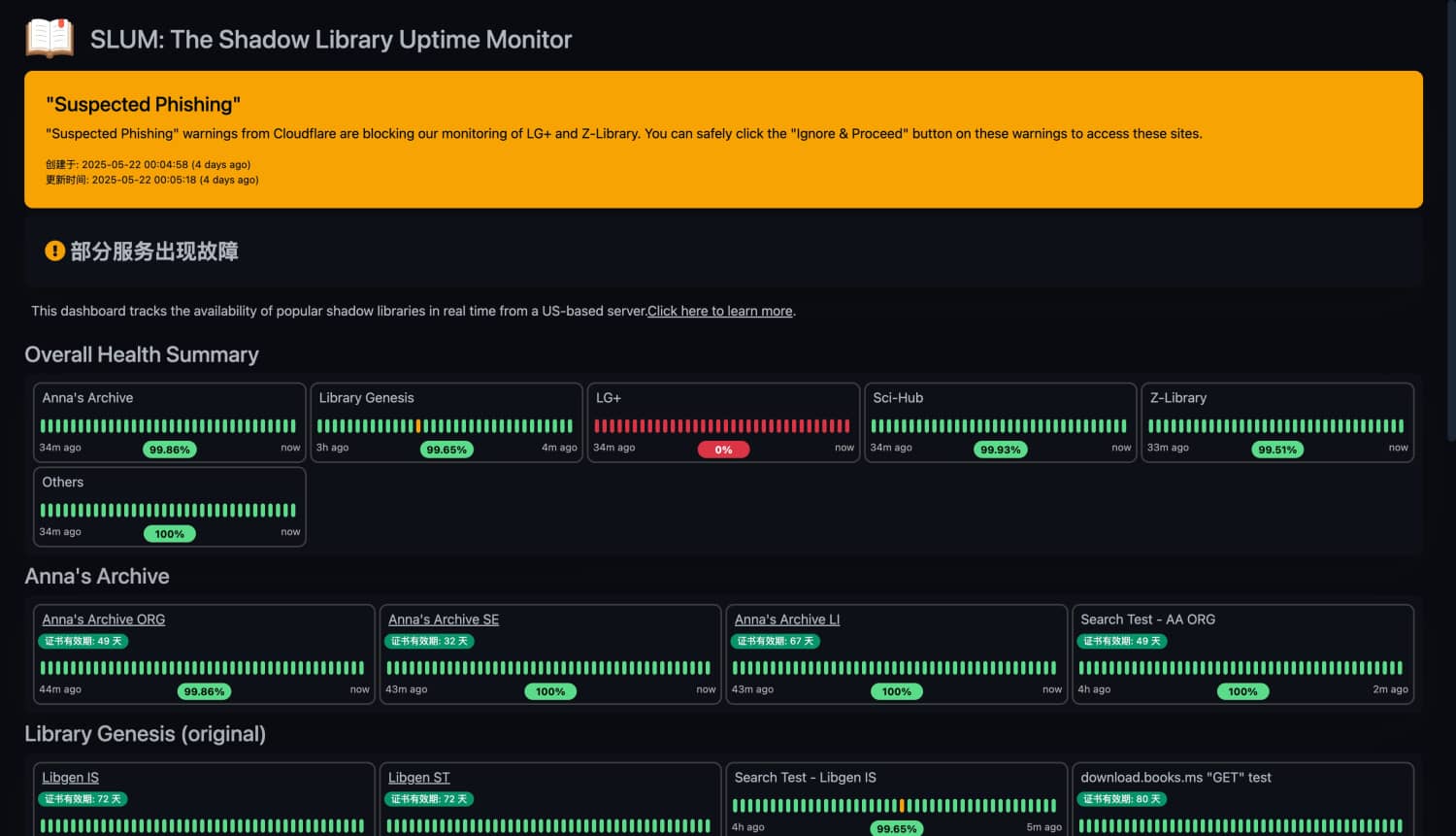
Task: Click Libgen IS 72-day certificate badge
Action: pos(83,799)
